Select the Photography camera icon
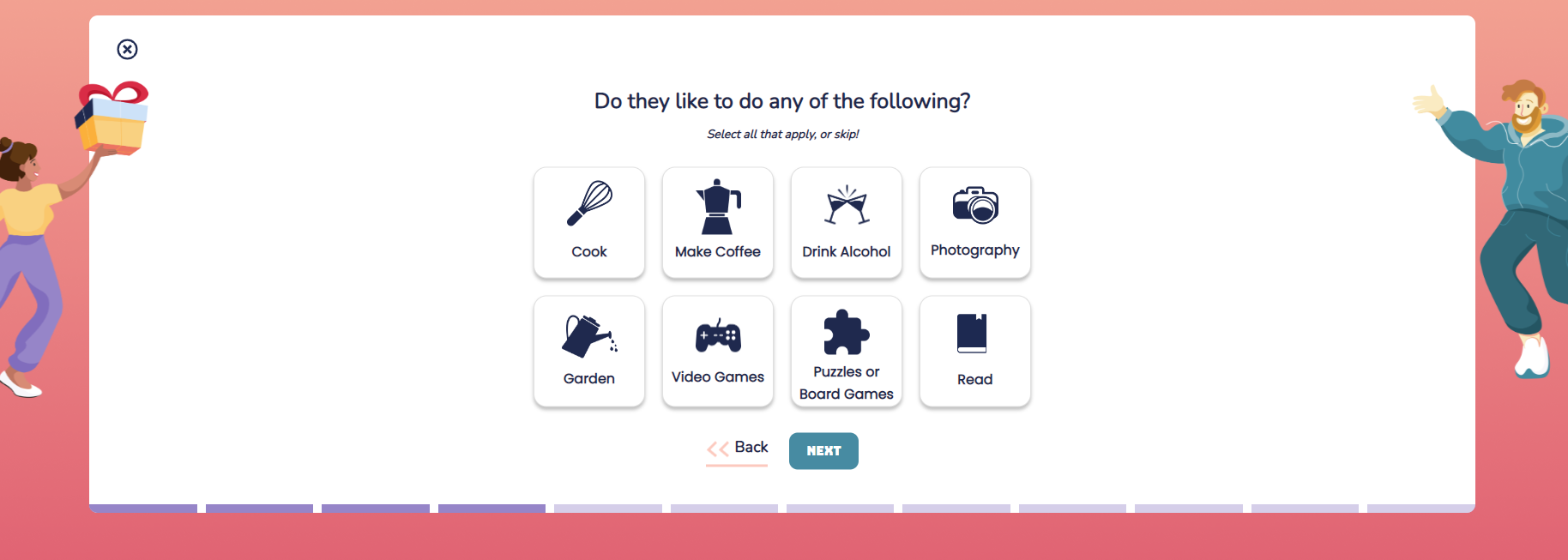The width and height of the screenshot is (1568, 560). (975, 205)
